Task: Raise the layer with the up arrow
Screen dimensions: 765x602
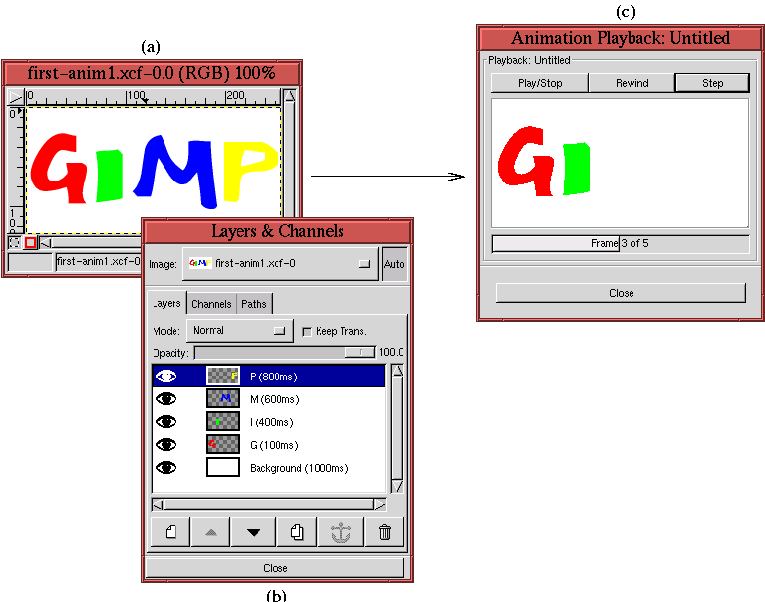Action: click(210, 532)
